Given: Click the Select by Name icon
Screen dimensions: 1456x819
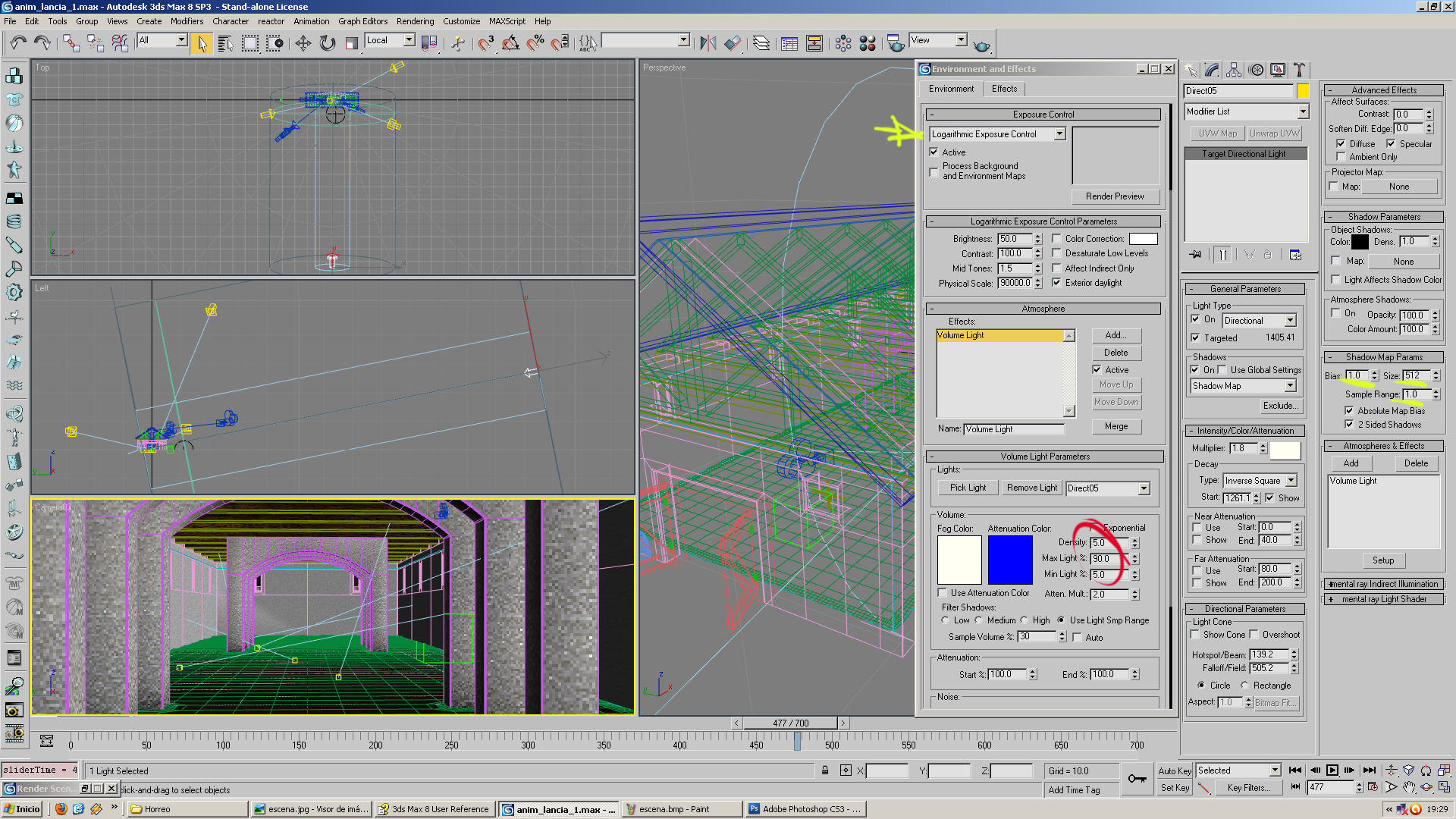Looking at the screenshot, I should point(225,43).
